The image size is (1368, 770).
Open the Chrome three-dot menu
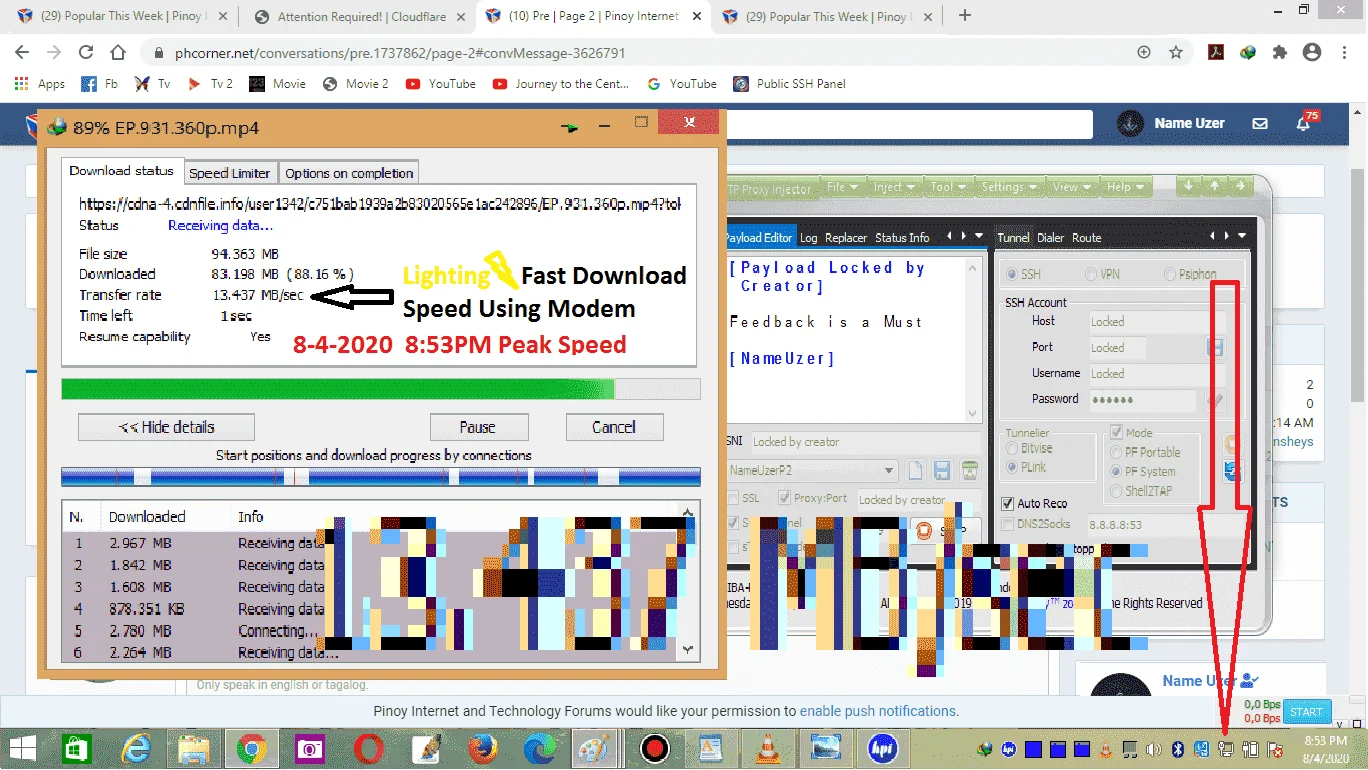click(1343, 52)
